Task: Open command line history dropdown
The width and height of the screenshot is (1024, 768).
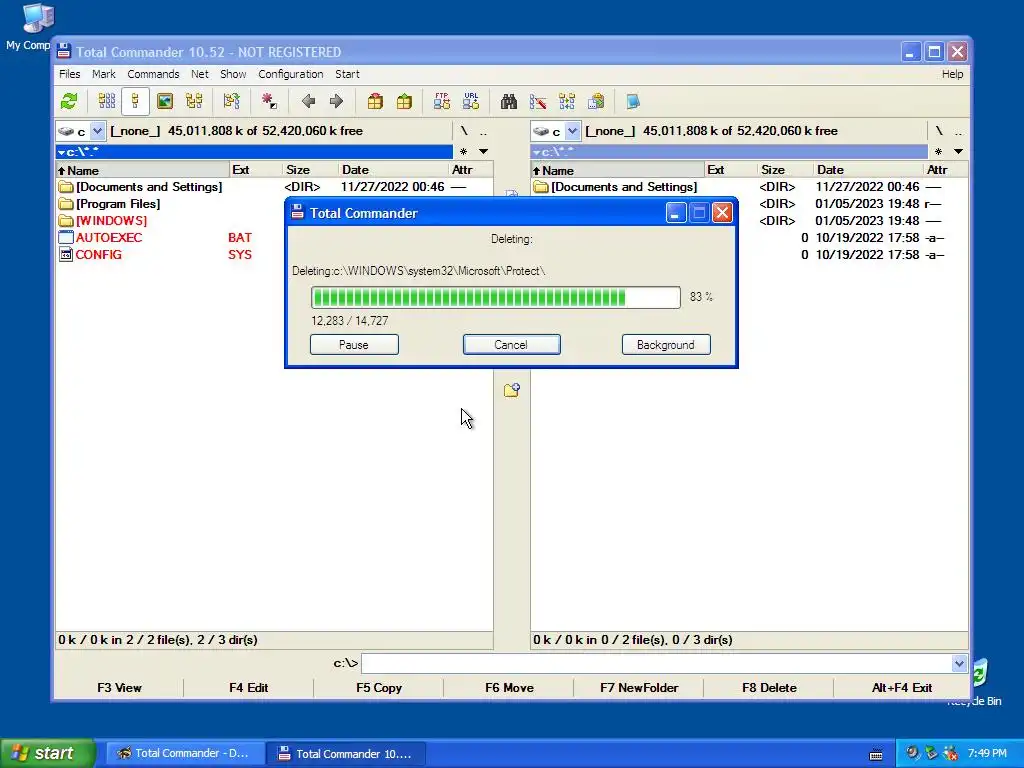Action: click(x=959, y=664)
